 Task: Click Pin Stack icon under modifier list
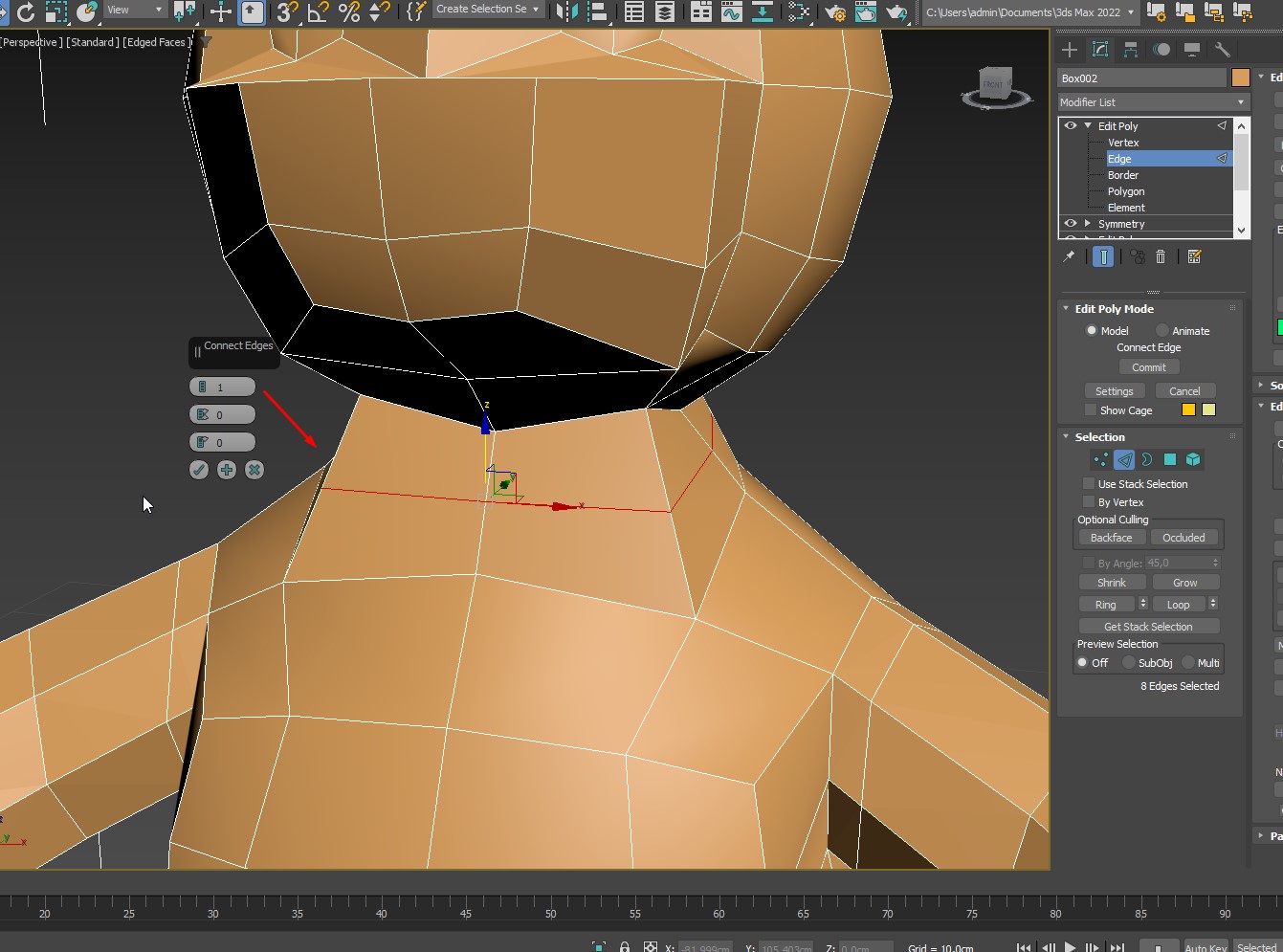coord(1069,256)
